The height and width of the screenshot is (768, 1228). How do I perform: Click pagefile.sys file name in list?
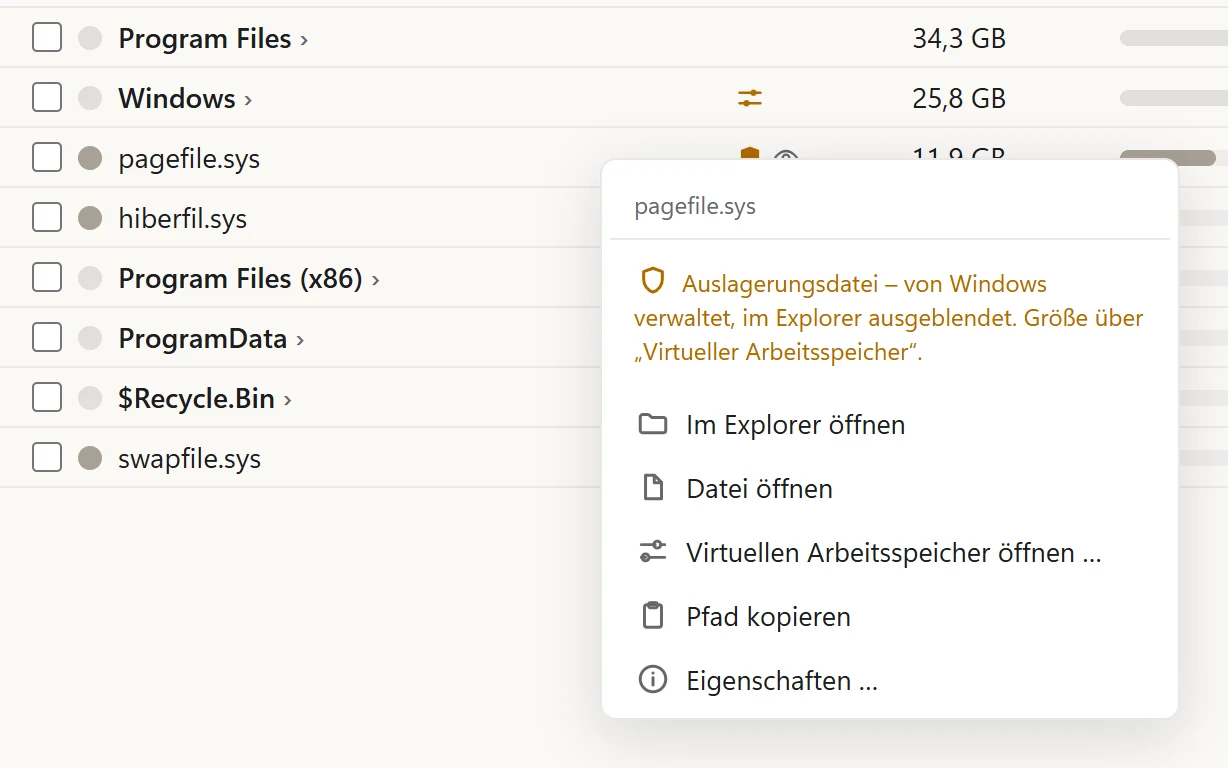pyautogui.click(x=189, y=159)
